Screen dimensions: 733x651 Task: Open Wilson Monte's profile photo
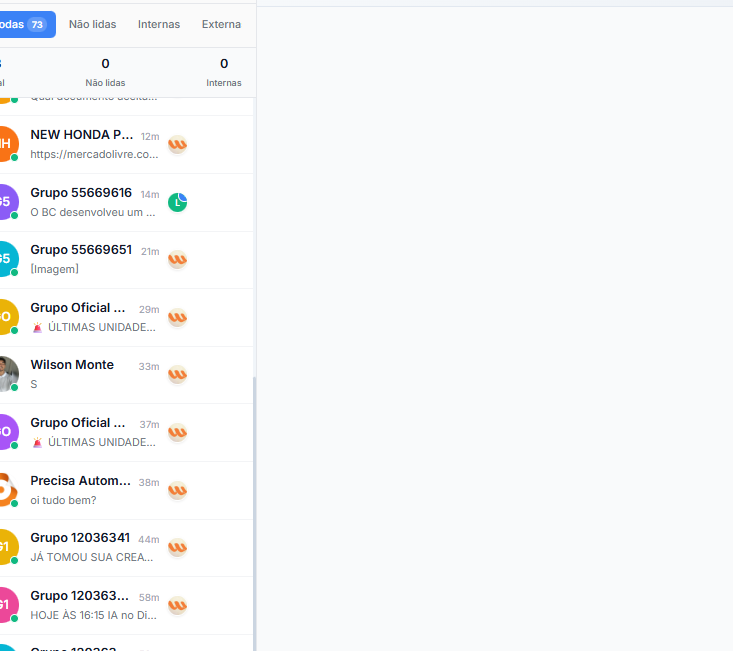coord(6,374)
